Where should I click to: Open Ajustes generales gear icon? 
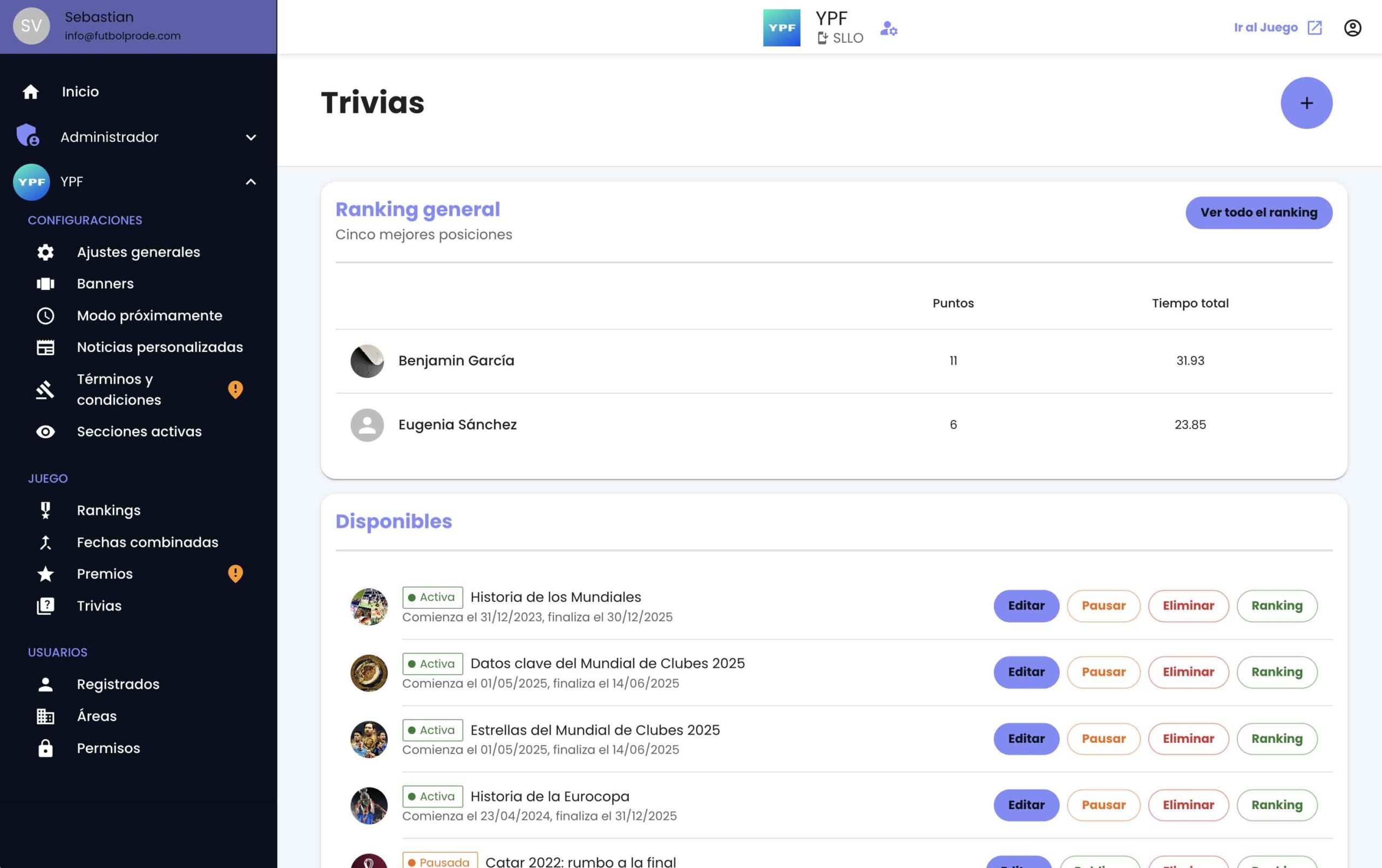point(45,253)
